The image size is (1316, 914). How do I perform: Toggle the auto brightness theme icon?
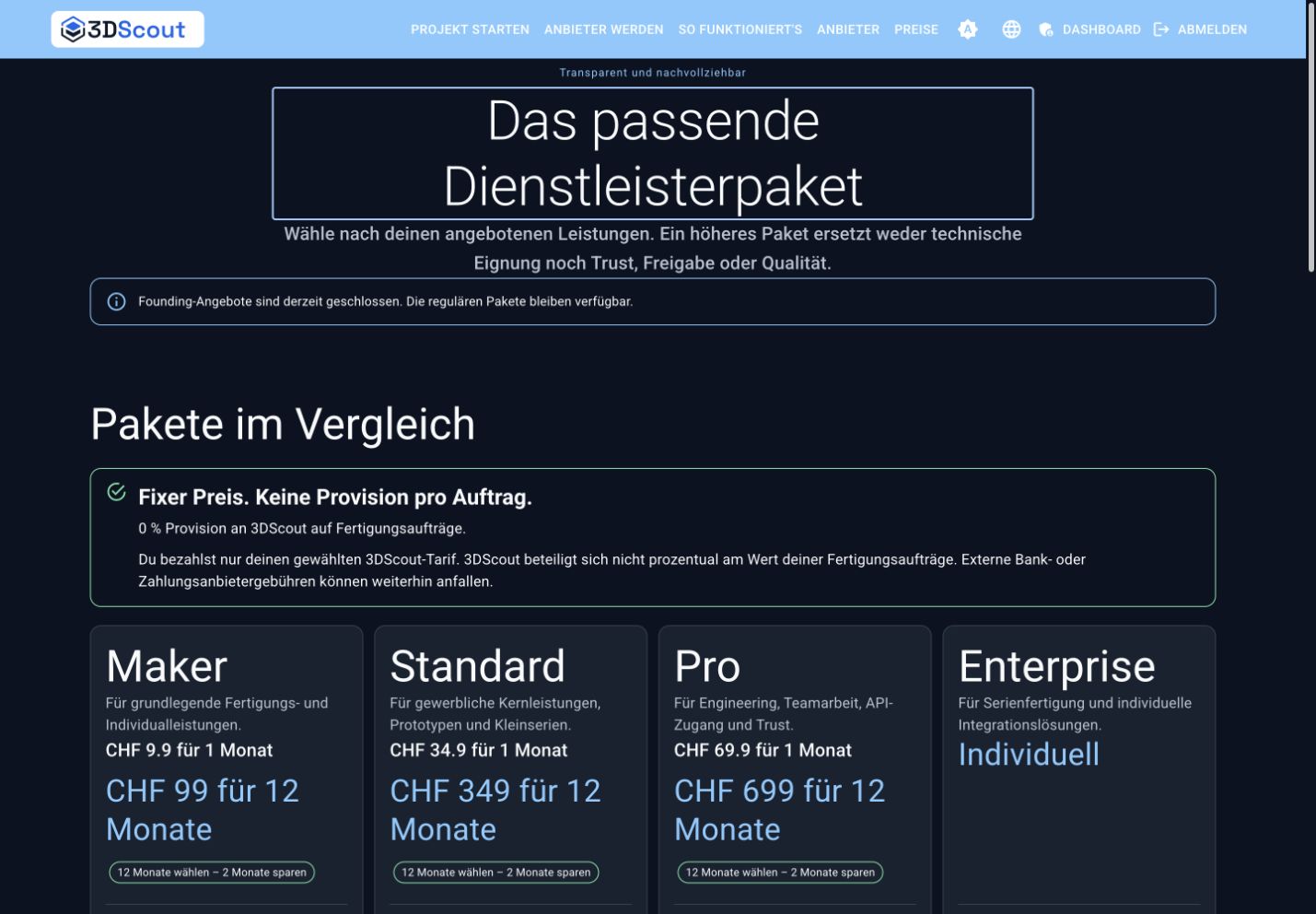pyautogui.click(x=968, y=29)
